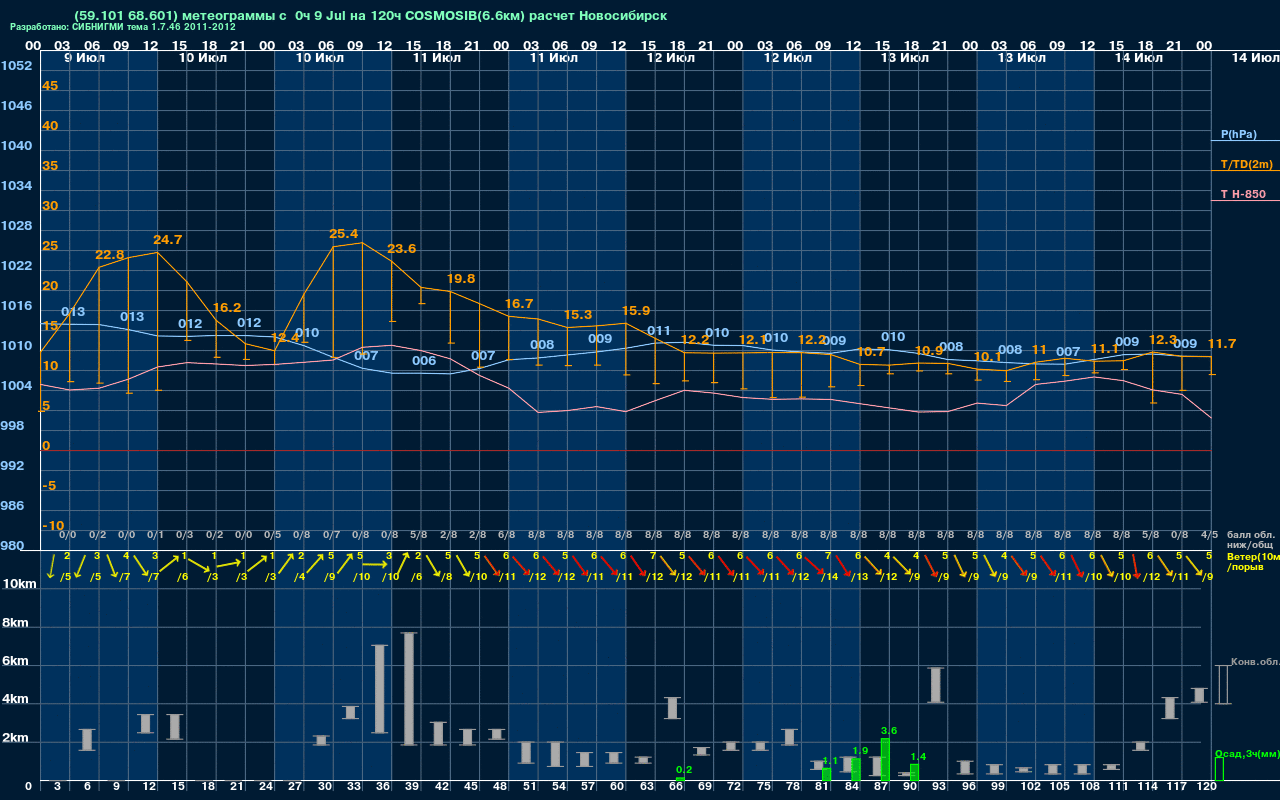
Task: Click the 15.3 temperature label
Action: (x=578, y=315)
